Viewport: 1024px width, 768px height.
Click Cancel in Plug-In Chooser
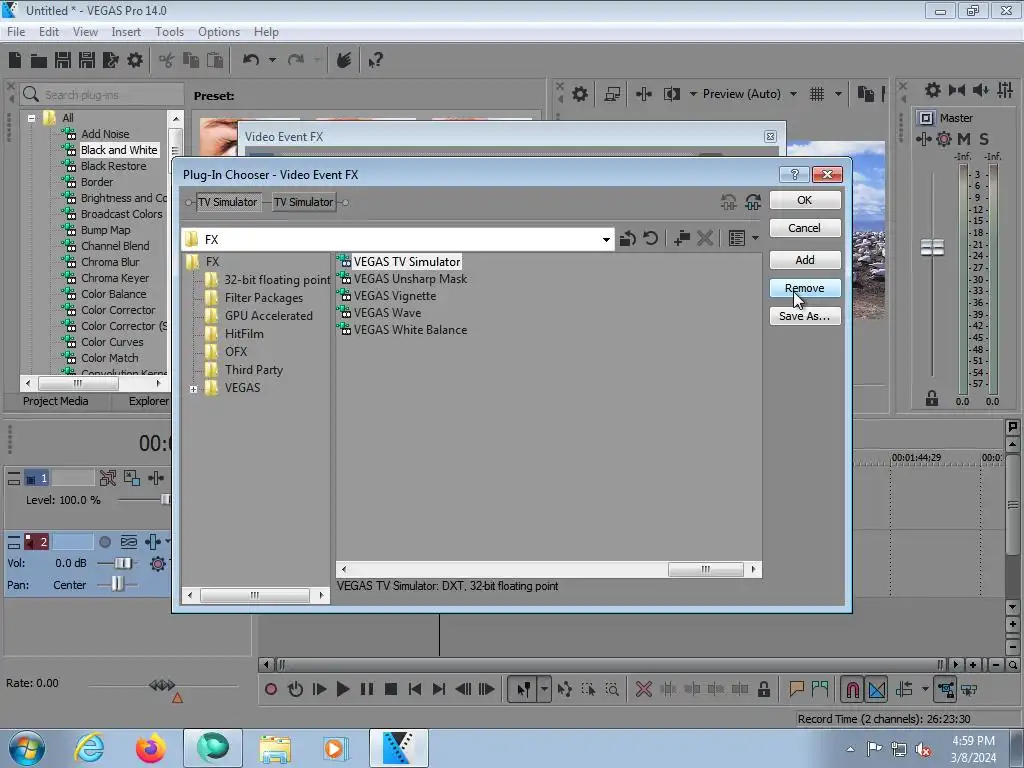coord(805,228)
